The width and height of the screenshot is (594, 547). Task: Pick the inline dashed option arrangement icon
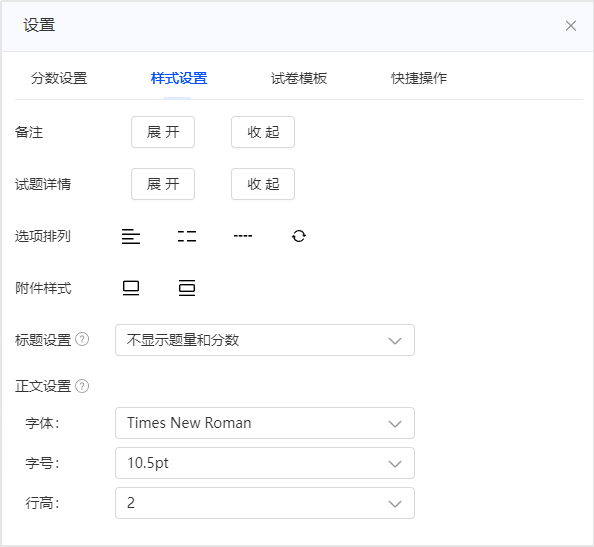click(243, 236)
